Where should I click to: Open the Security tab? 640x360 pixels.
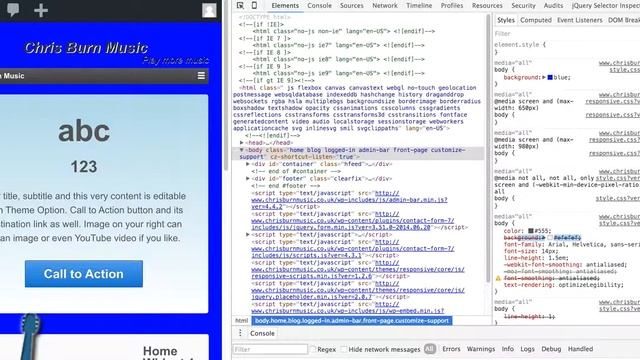pos(523,5)
